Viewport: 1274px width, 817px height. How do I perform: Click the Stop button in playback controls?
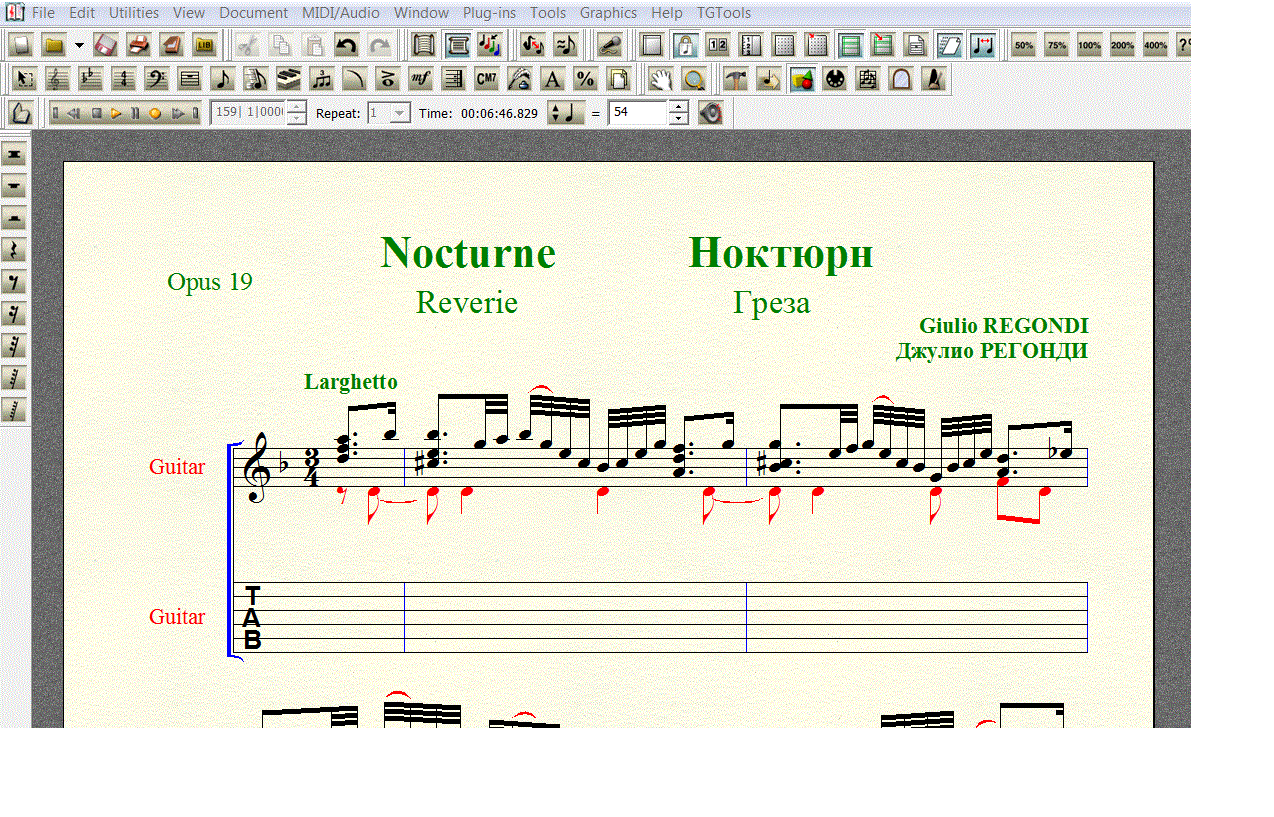pyautogui.click(x=97, y=113)
